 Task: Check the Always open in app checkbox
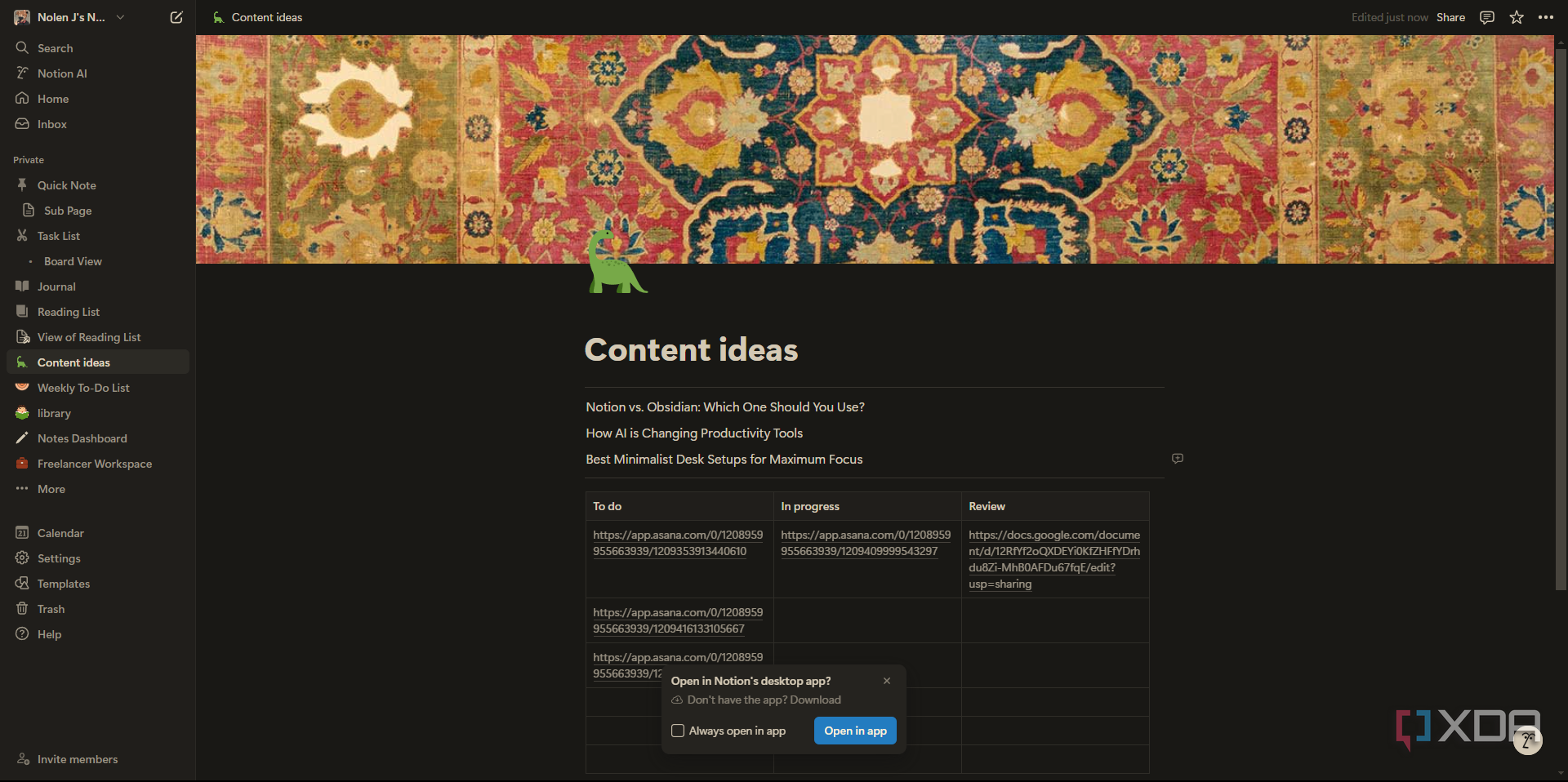click(x=678, y=731)
